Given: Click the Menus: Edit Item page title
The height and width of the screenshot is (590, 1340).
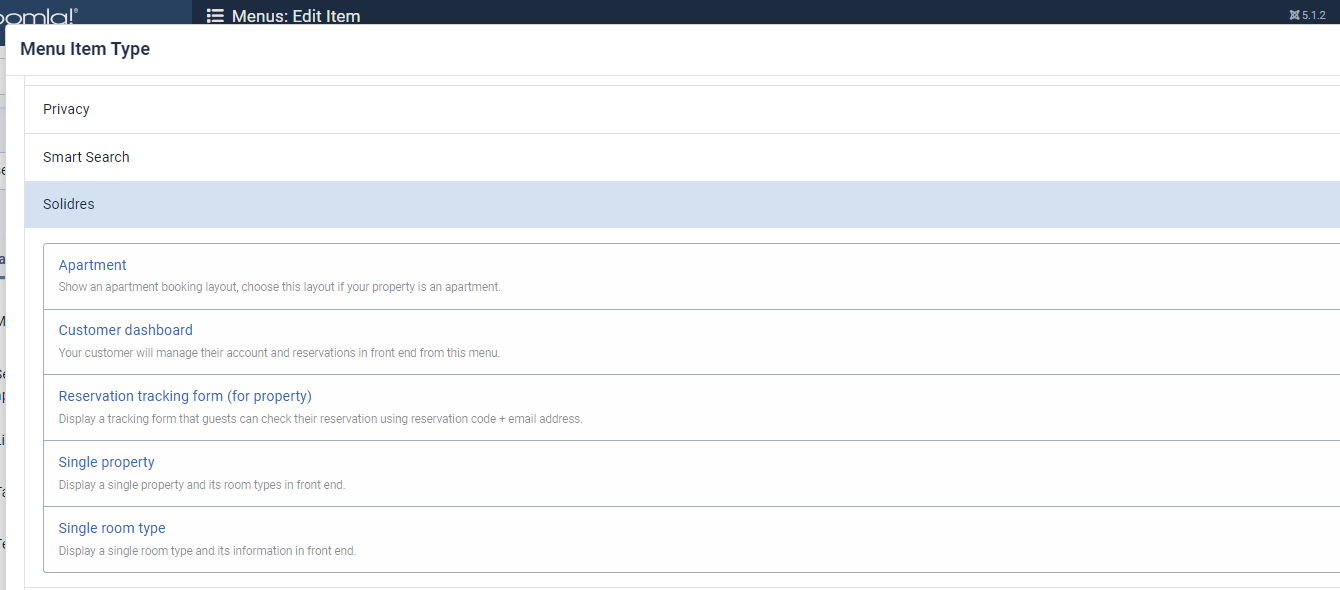Looking at the screenshot, I should pos(296,16).
